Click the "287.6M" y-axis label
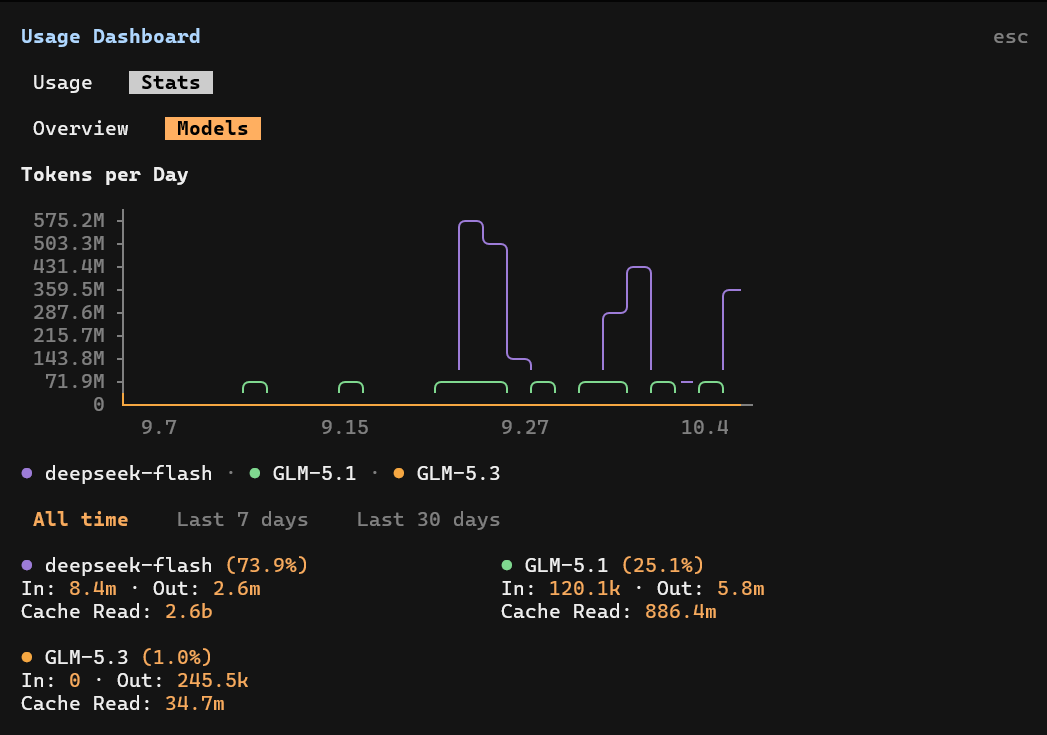This screenshot has width=1047, height=735. (69, 312)
